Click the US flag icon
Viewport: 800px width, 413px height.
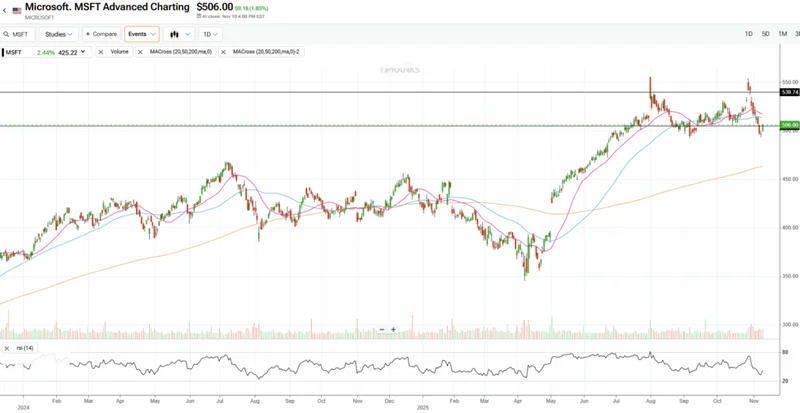17,10
